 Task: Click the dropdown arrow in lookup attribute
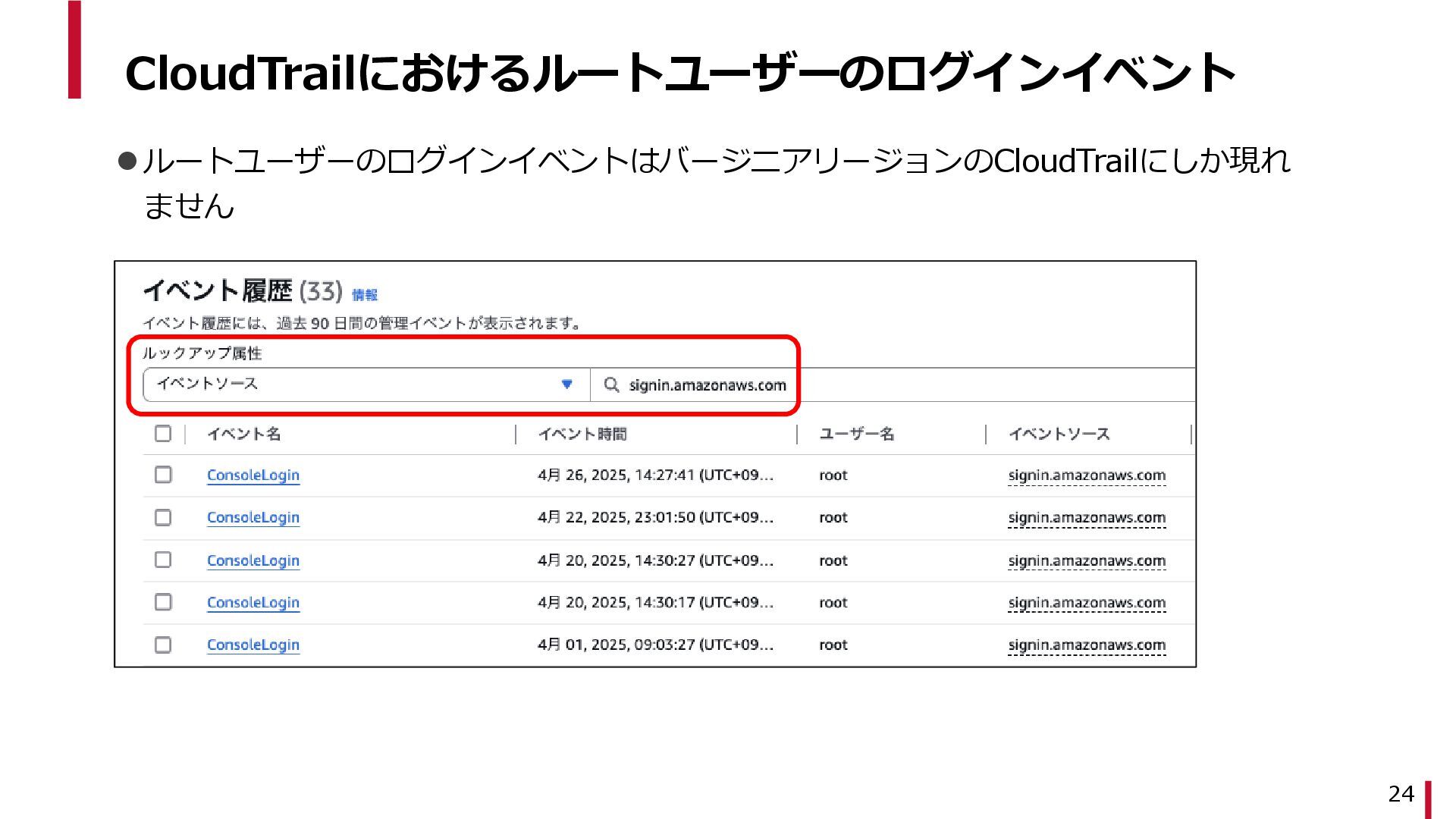(x=566, y=384)
